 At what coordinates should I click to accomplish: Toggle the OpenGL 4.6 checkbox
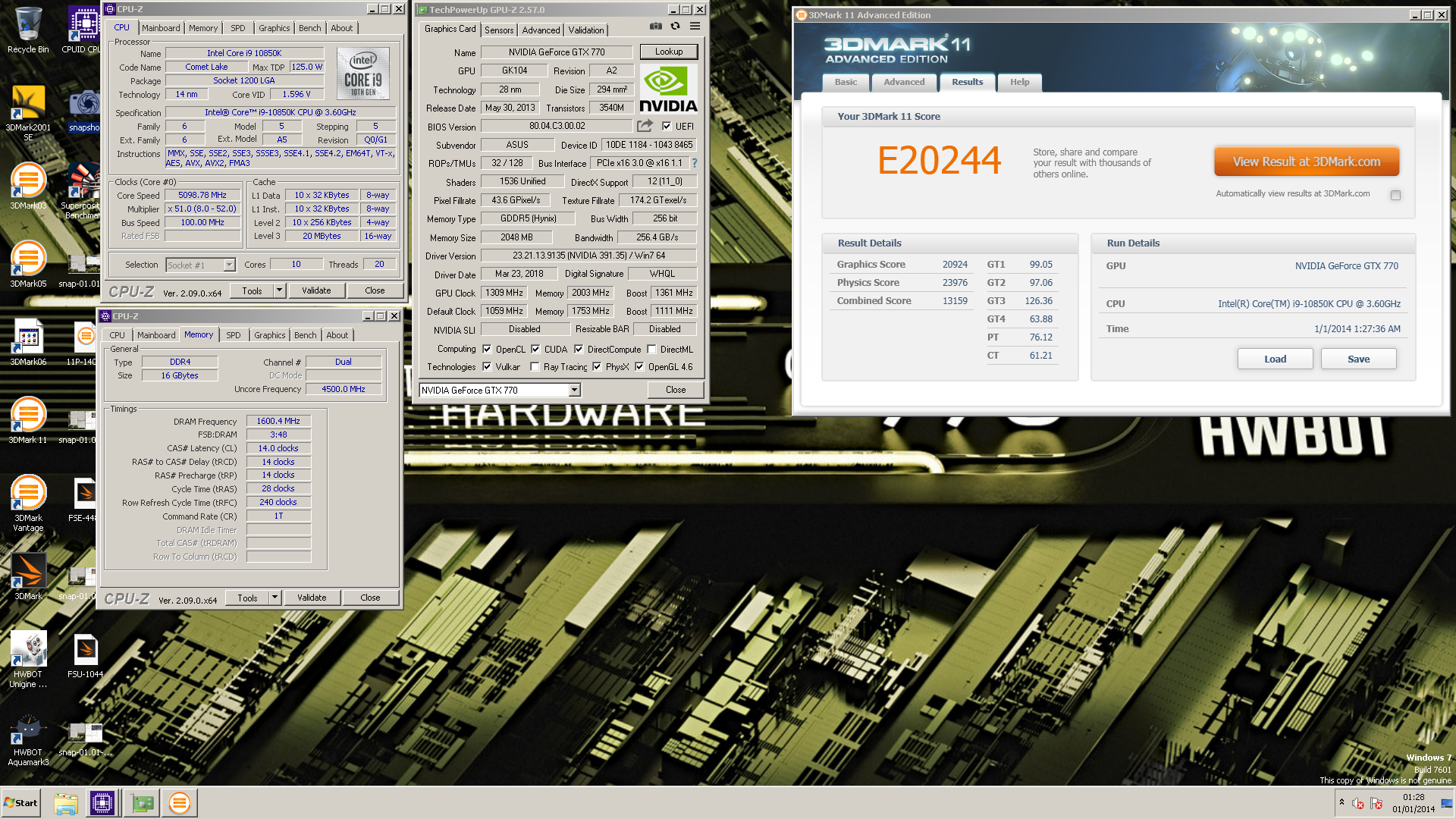639,367
